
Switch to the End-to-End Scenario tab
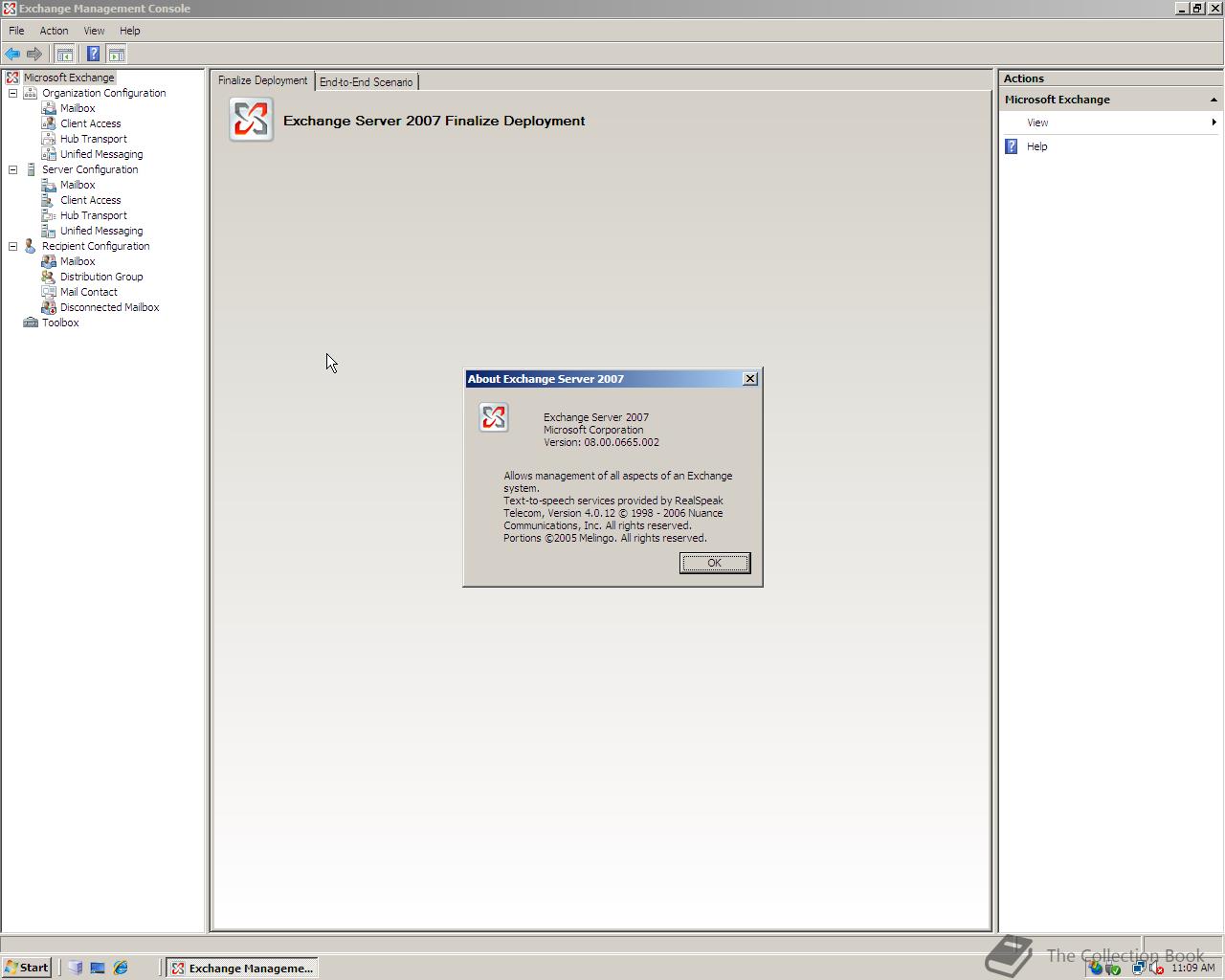point(366,82)
